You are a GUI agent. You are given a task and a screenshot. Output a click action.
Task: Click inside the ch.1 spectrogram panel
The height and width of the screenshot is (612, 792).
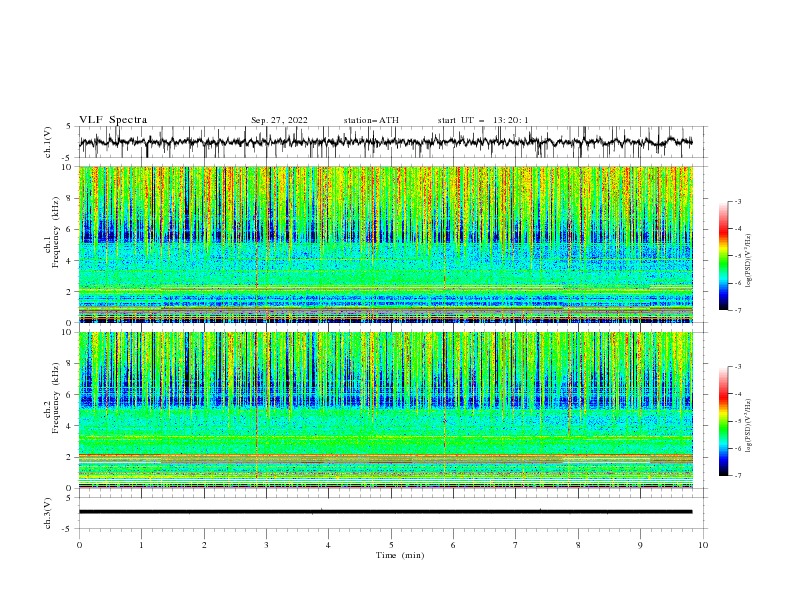tap(385, 244)
